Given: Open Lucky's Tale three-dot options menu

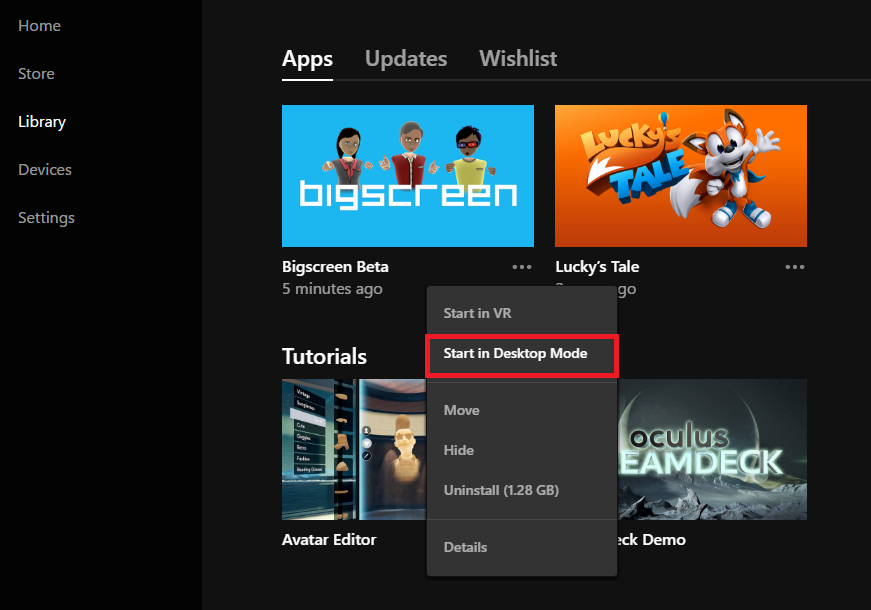Looking at the screenshot, I should click(795, 267).
